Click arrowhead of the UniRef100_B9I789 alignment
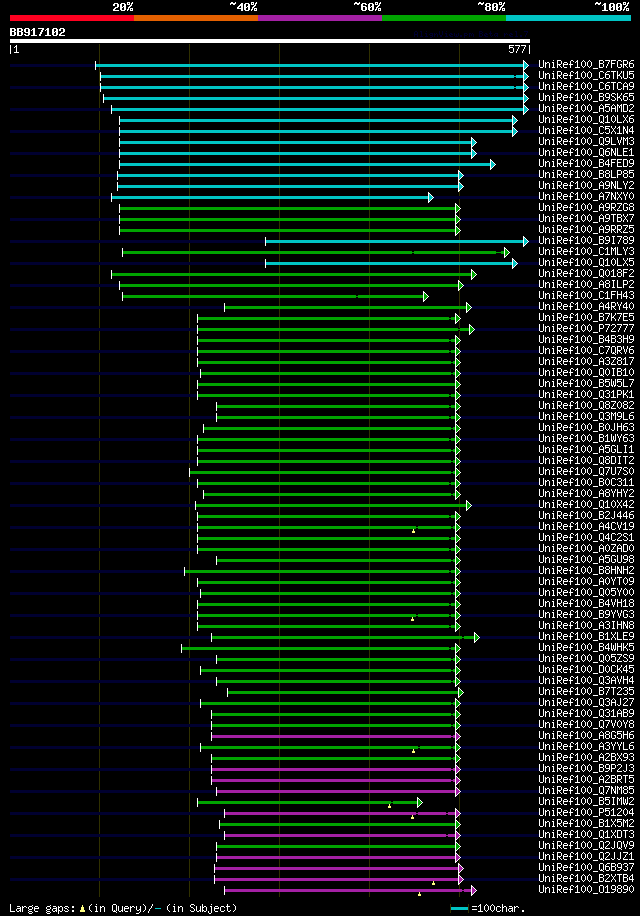This screenshot has height=916, width=640. (526, 241)
